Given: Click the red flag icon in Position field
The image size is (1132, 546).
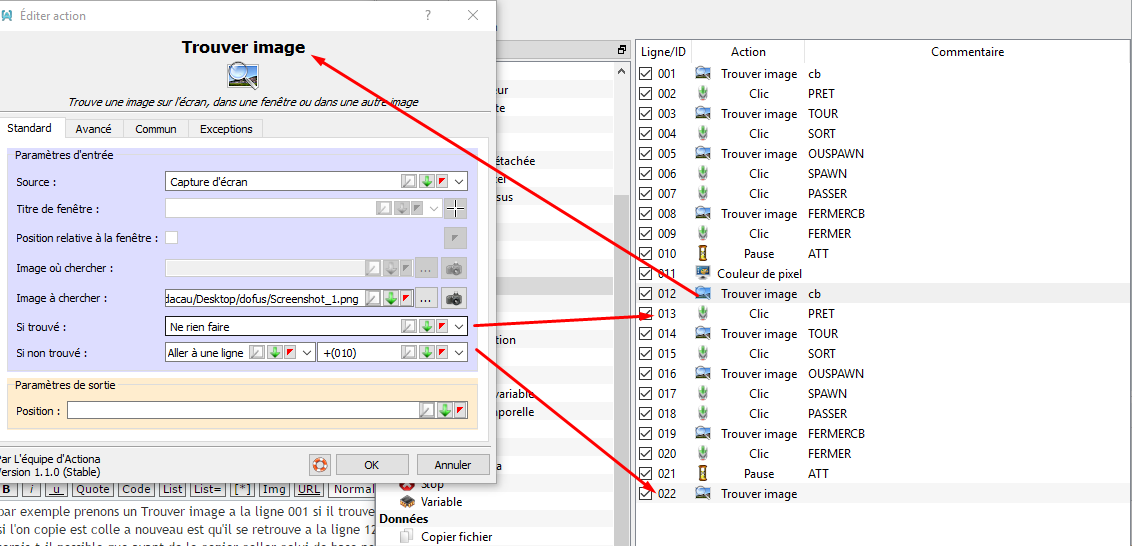Looking at the screenshot, I should pos(460,411).
